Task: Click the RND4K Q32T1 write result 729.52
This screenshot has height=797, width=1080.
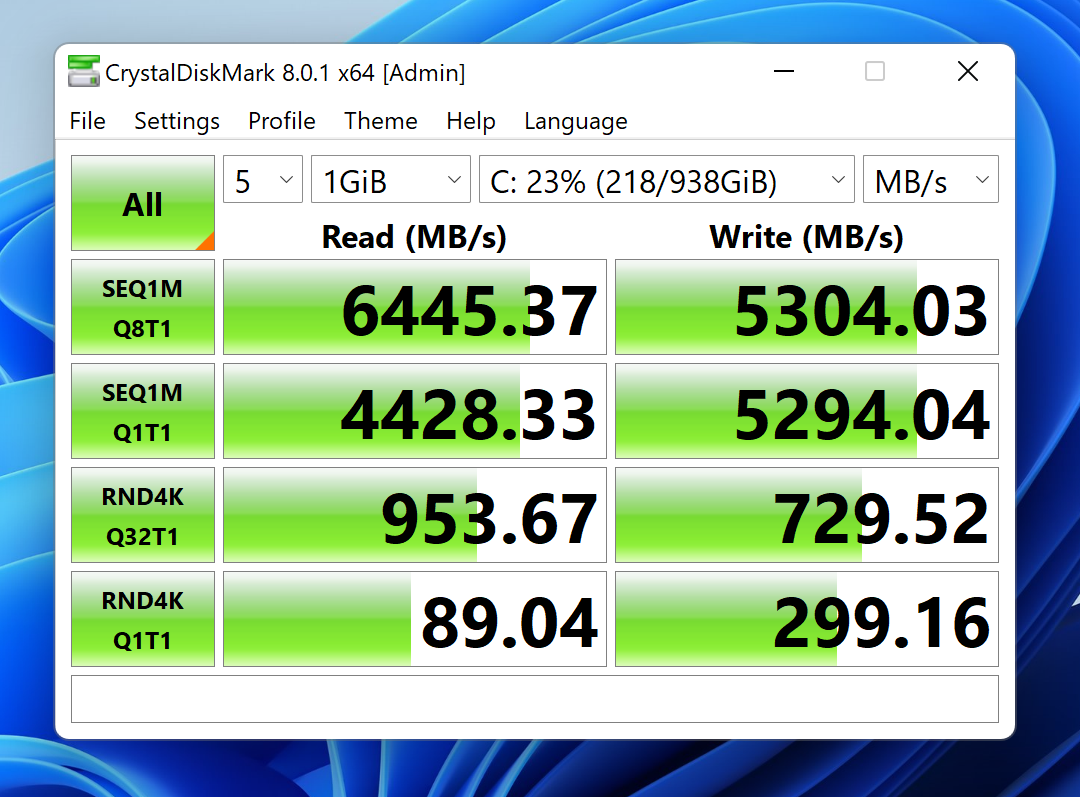Action: point(807,515)
